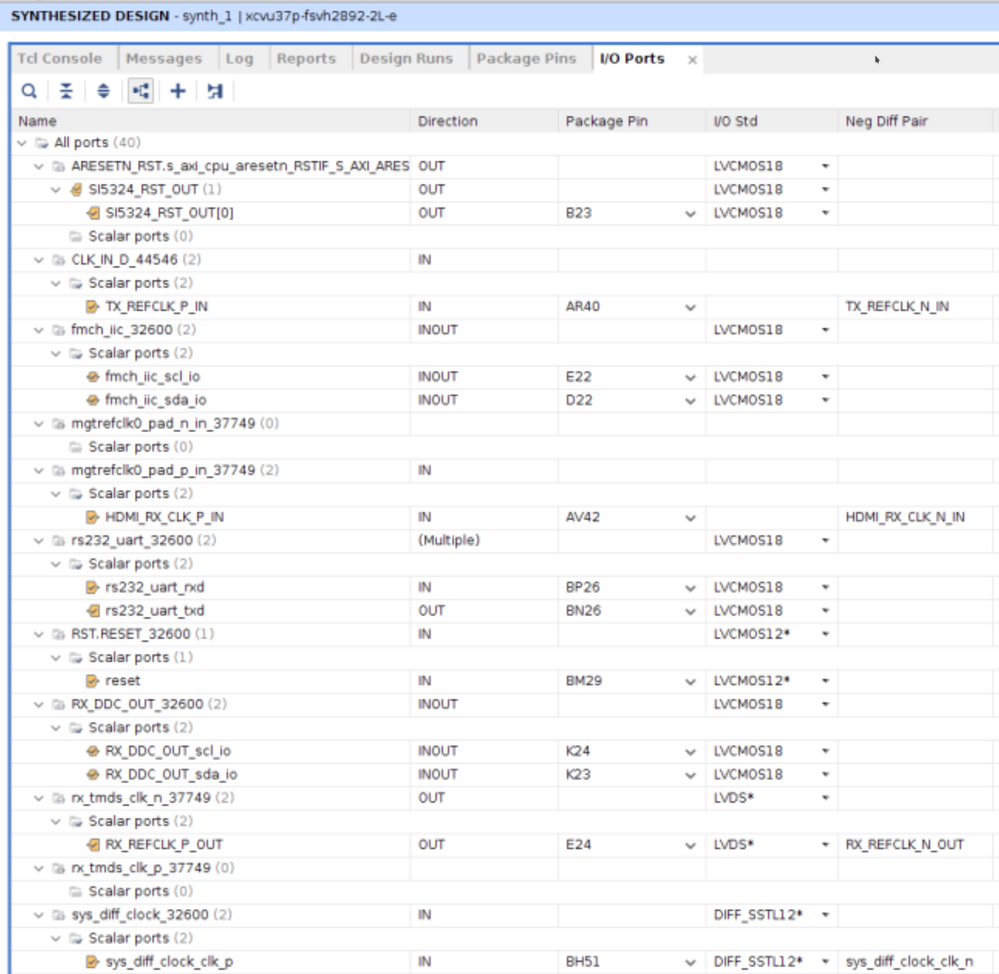This screenshot has width=999, height=974.
Task: Click the rx_tmds_clk_n_37749 interface icon
Action: click(x=59, y=798)
